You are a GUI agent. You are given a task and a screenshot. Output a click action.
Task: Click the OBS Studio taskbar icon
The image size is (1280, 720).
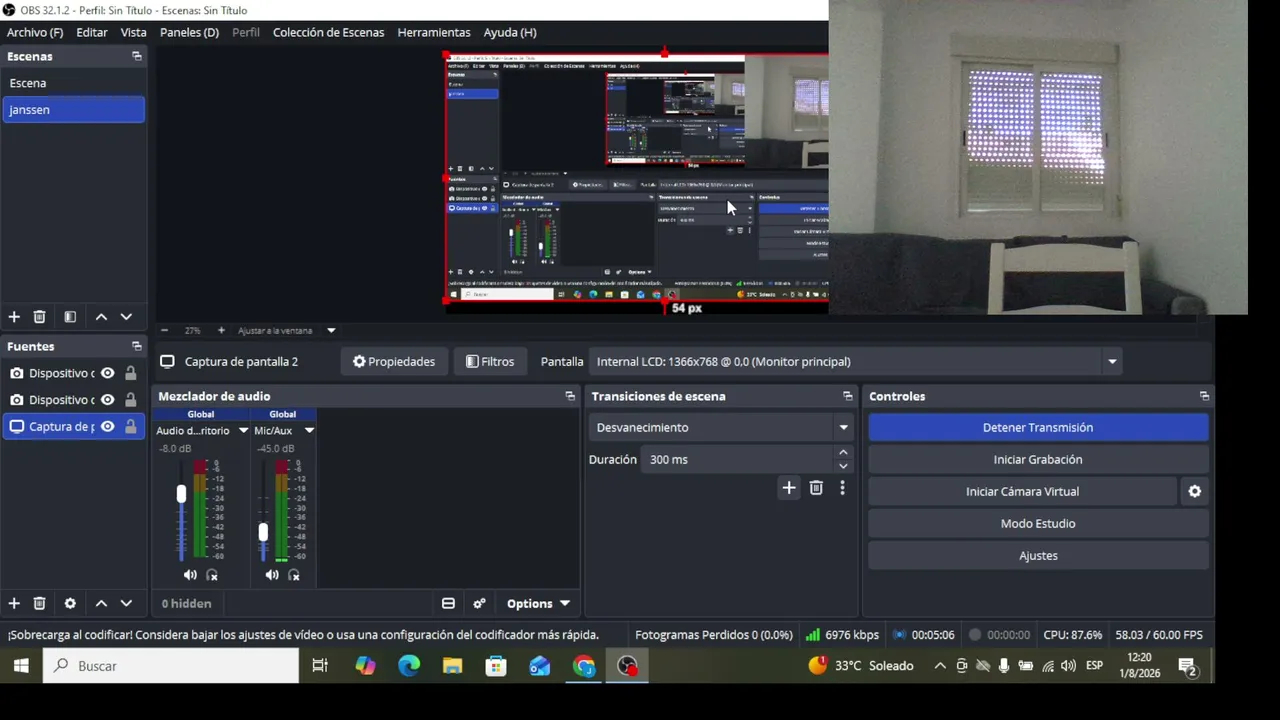627,666
